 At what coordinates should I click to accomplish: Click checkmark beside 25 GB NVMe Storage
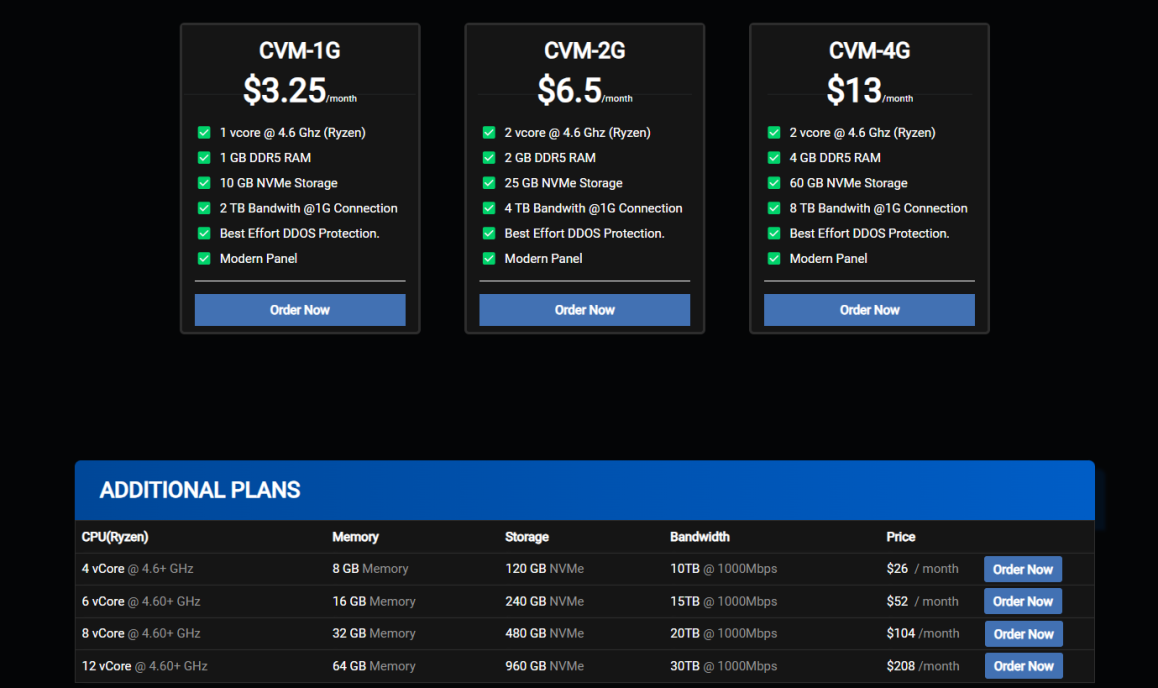pos(489,183)
